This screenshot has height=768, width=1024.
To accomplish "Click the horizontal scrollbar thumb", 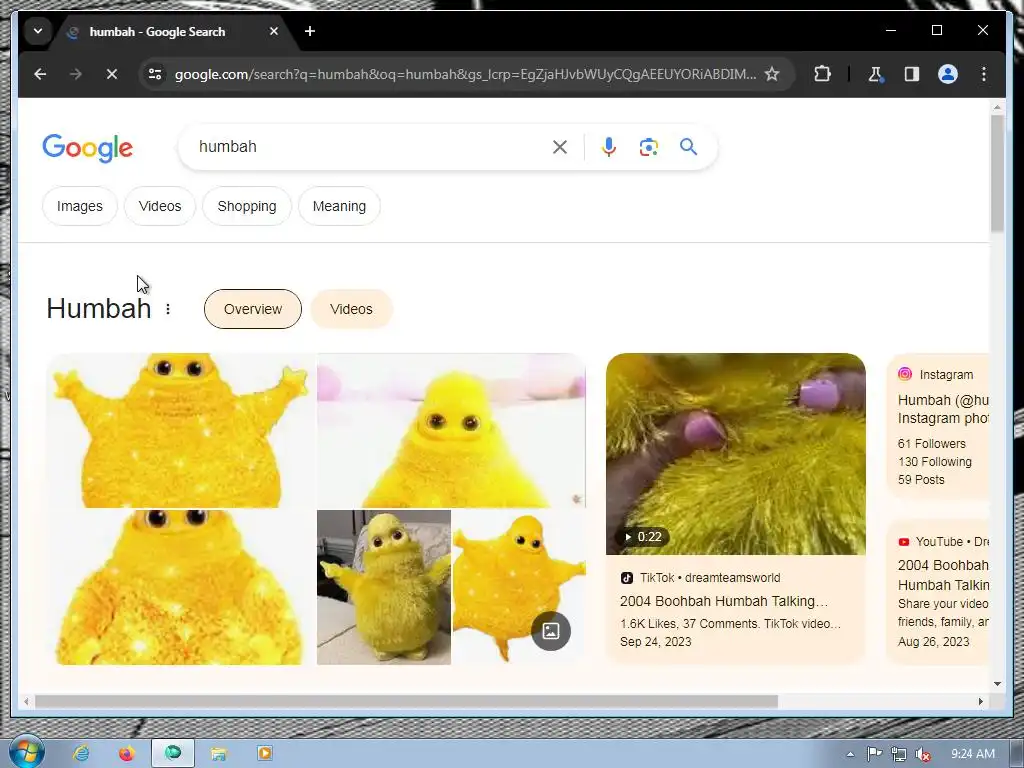I will click(x=406, y=701).
